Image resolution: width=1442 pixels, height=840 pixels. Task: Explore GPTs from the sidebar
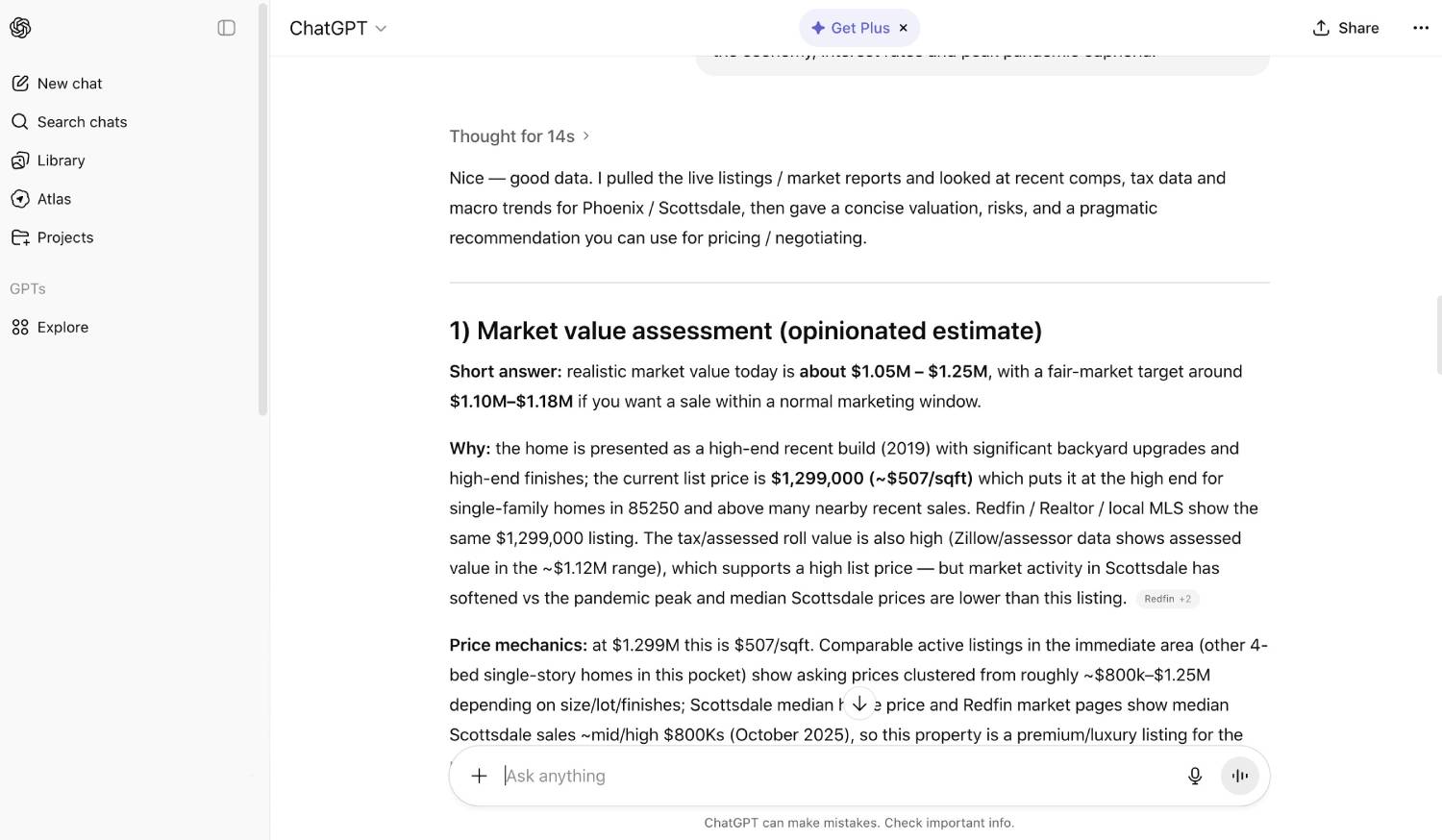[x=62, y=327]
